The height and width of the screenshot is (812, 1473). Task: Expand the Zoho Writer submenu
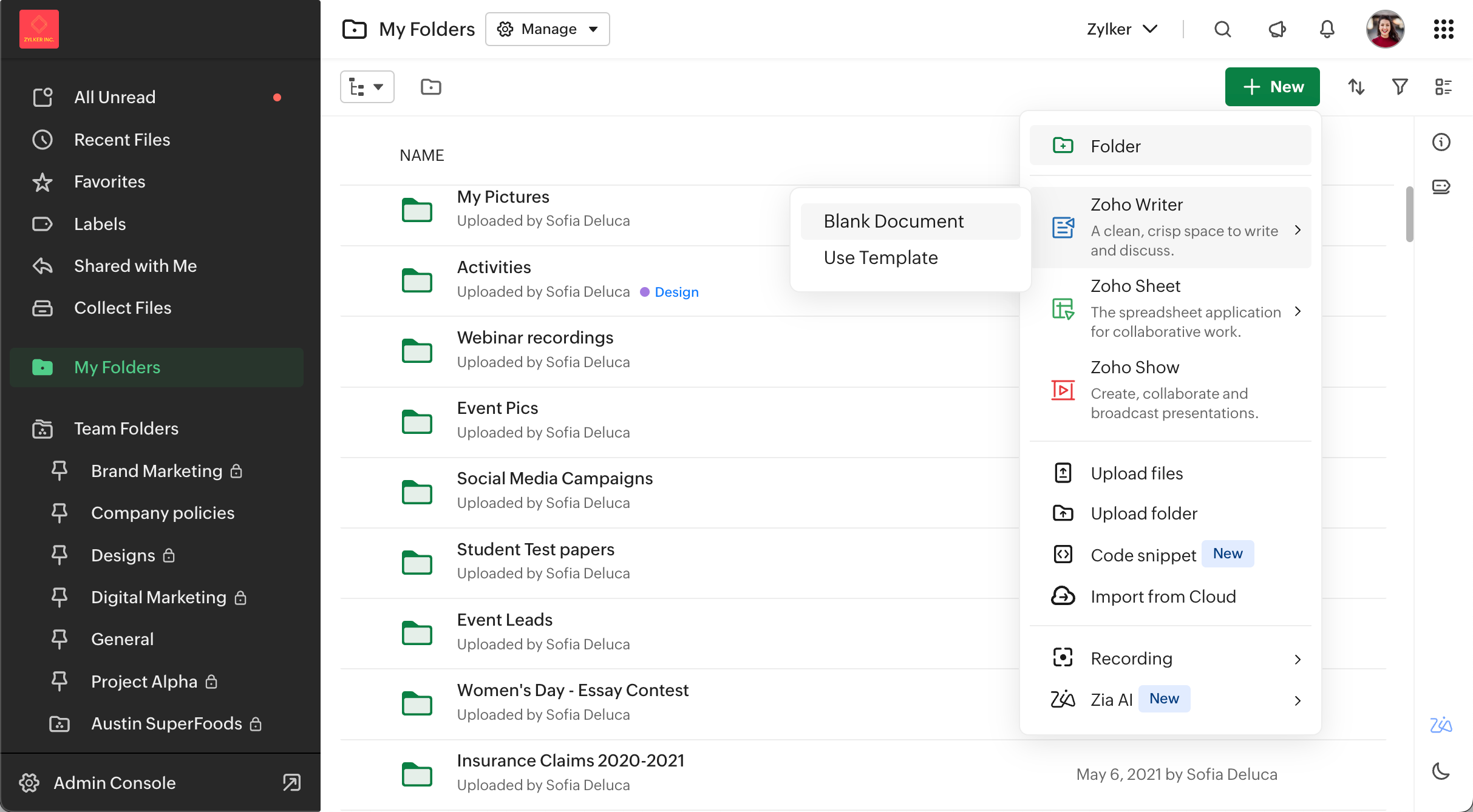tap(1170, 228)
